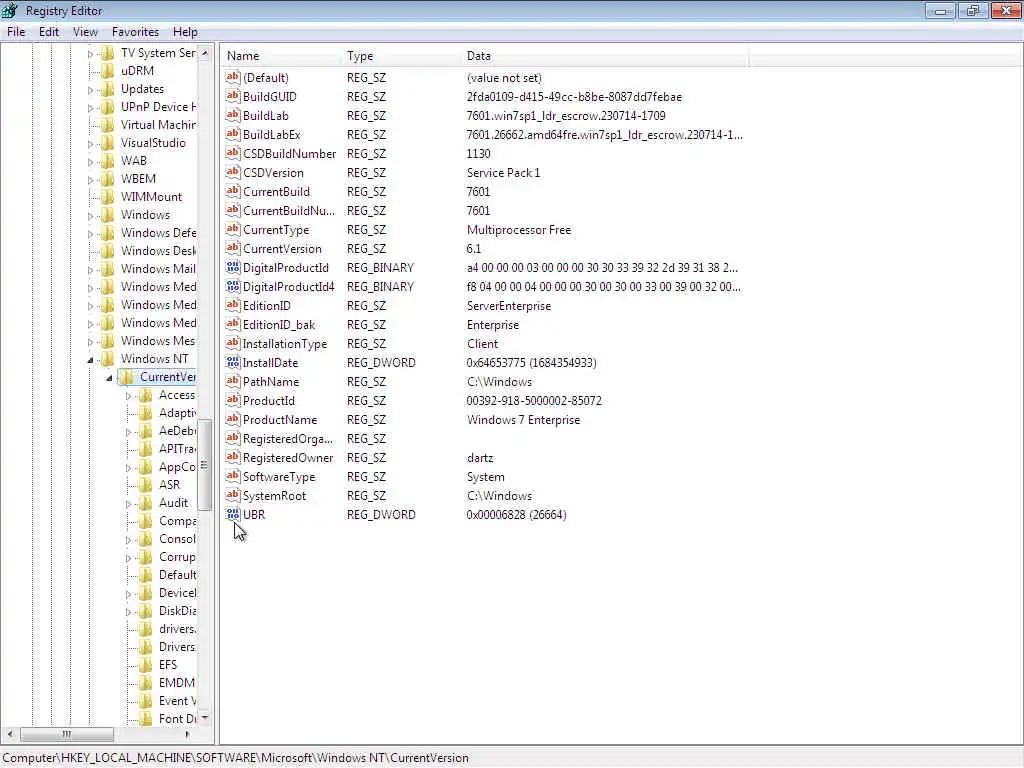1024x768 pixels.
Task: Select the EditionID_bak value name
Action: [279, 325]
